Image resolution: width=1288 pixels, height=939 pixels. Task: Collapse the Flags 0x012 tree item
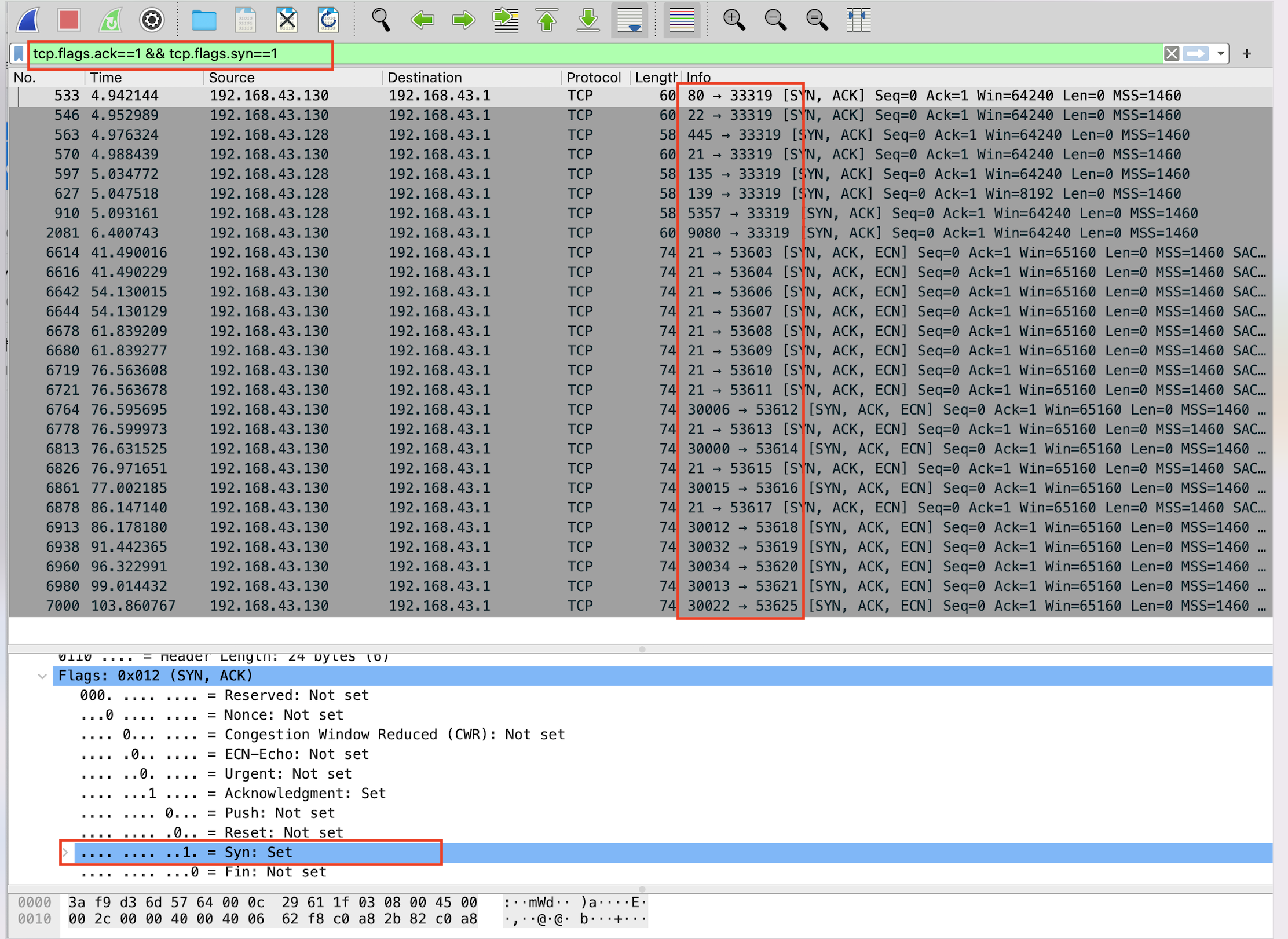[42, 676]
